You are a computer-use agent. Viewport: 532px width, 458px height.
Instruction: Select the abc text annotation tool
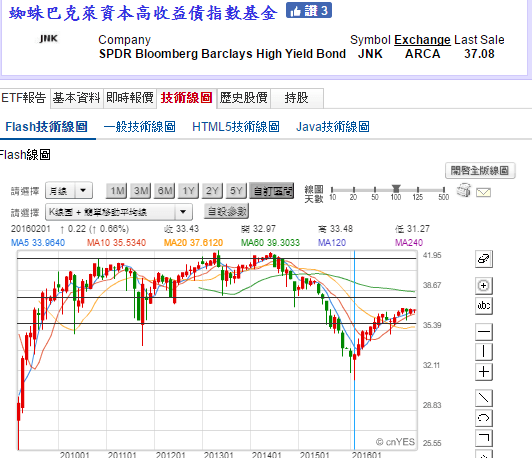(483, 306)
